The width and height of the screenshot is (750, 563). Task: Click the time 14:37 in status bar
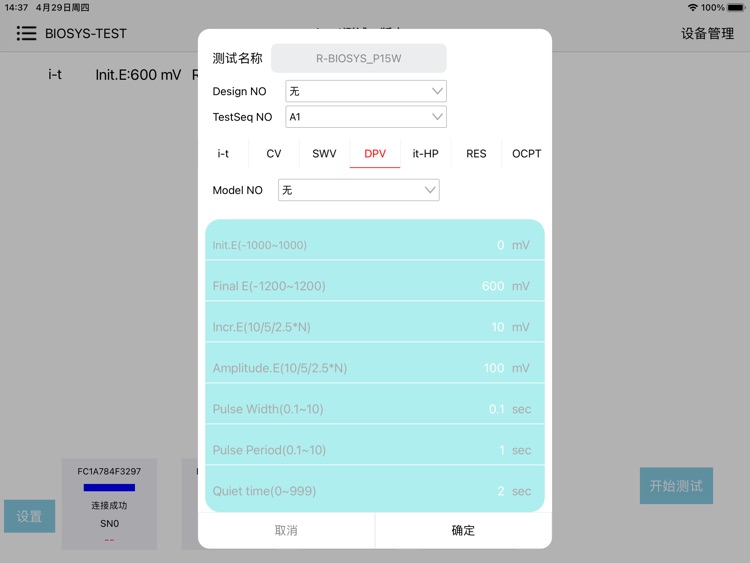(x=16, y=8)
